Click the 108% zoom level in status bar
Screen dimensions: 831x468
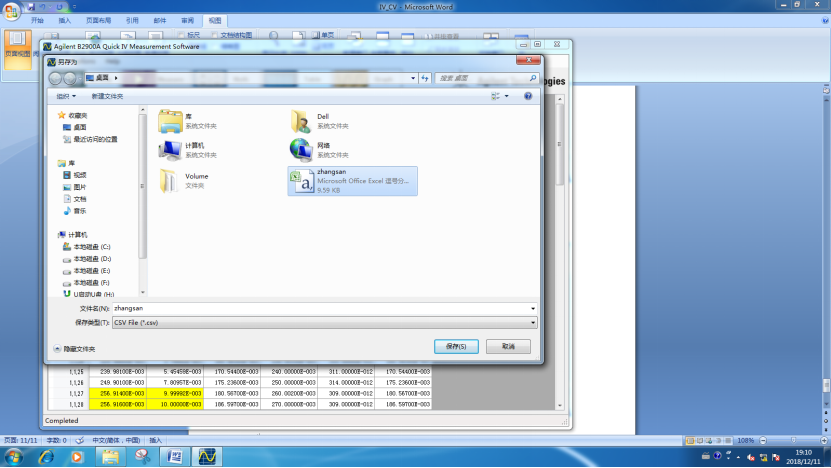[x=746, y=440]
